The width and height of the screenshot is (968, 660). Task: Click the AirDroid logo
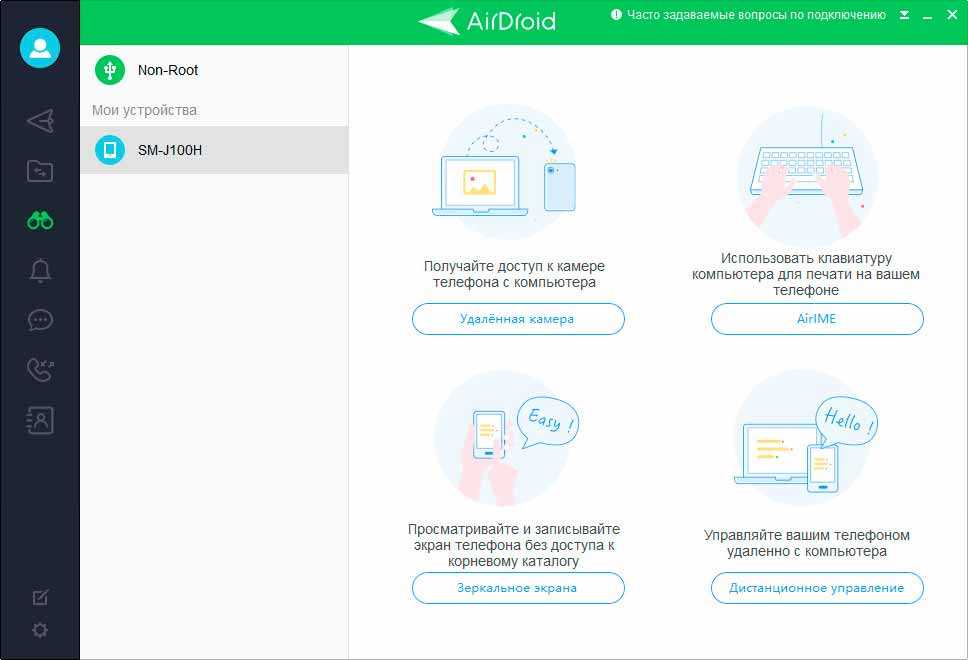pos(487,21)
